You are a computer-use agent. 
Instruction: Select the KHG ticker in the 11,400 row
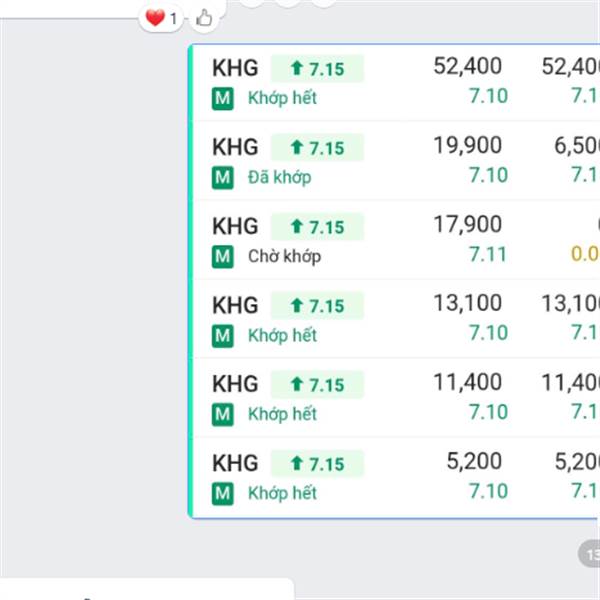click(235, 384)
